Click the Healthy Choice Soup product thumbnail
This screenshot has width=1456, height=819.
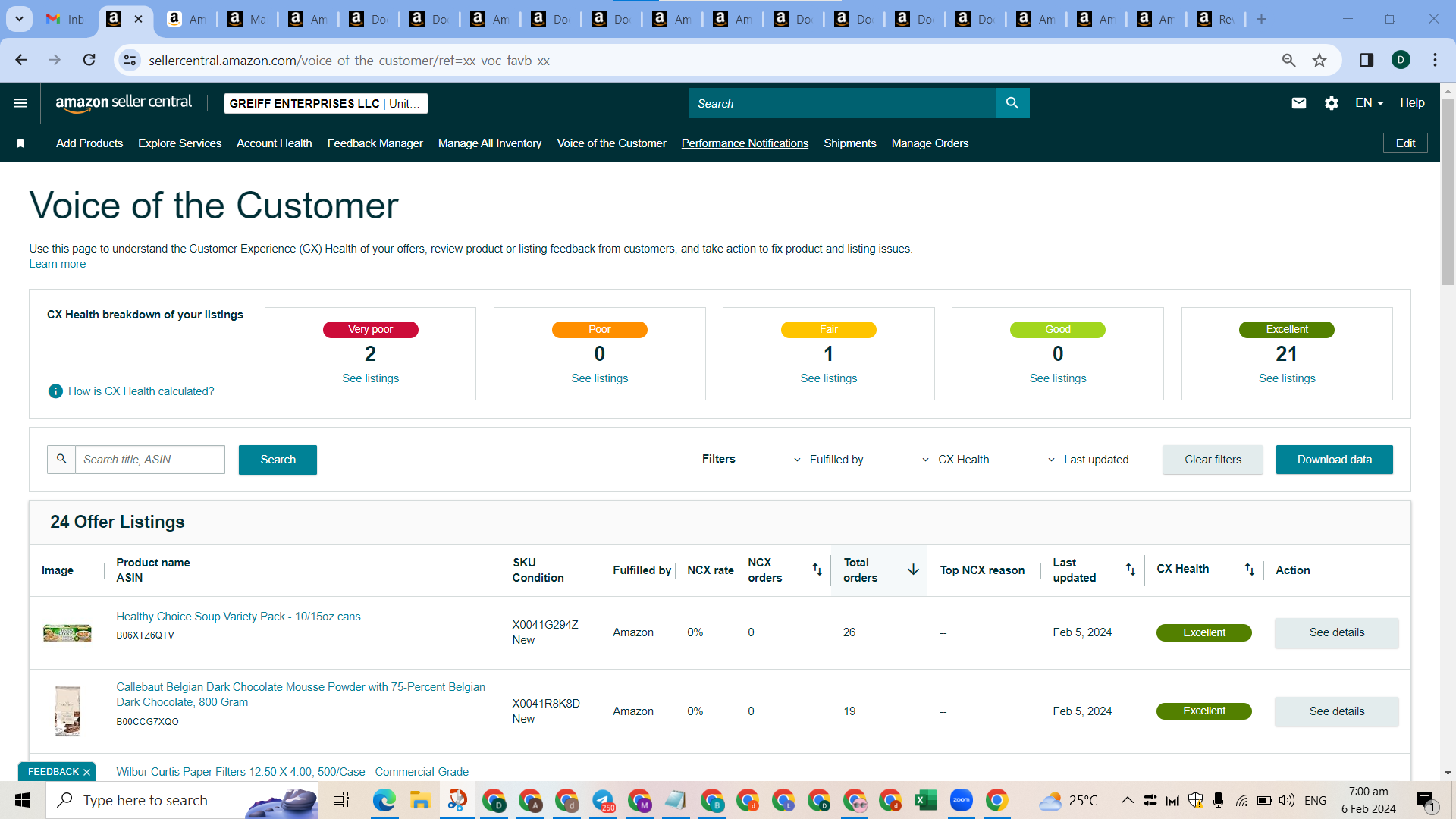pyautogui.click(x=67, y=632)
